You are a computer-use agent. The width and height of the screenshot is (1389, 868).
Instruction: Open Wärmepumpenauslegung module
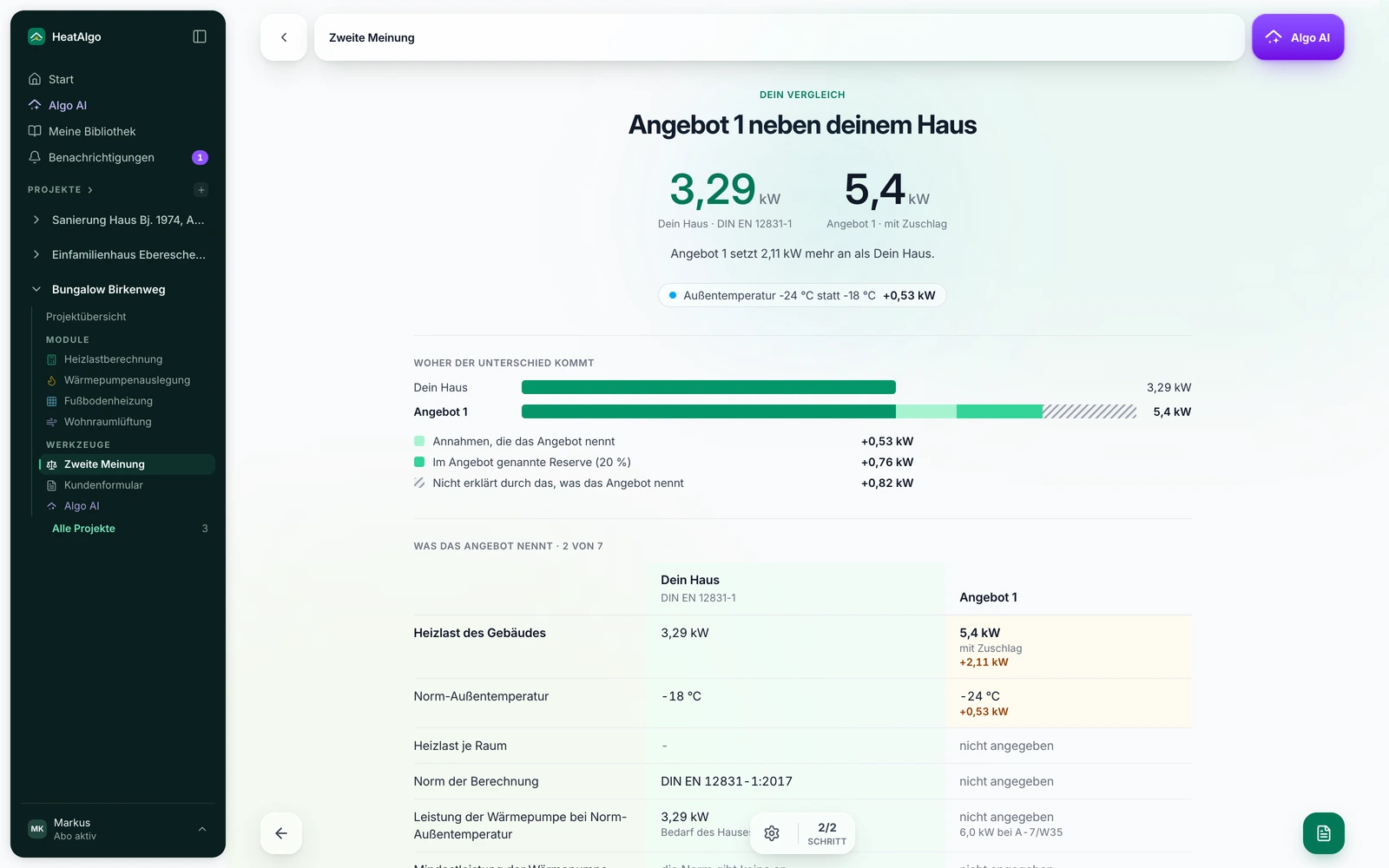[127, 380]
